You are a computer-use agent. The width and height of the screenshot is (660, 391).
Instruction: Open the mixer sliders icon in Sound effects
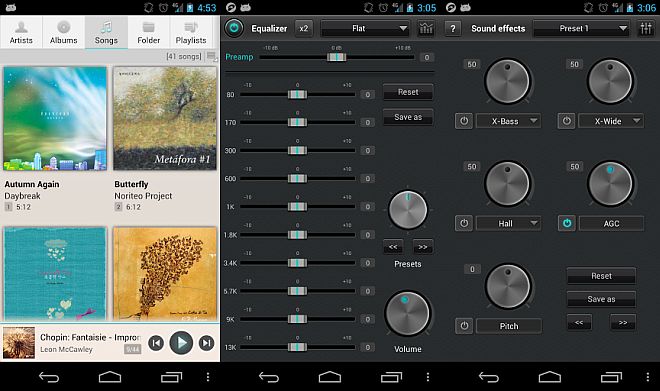click(x=646, y=28)
